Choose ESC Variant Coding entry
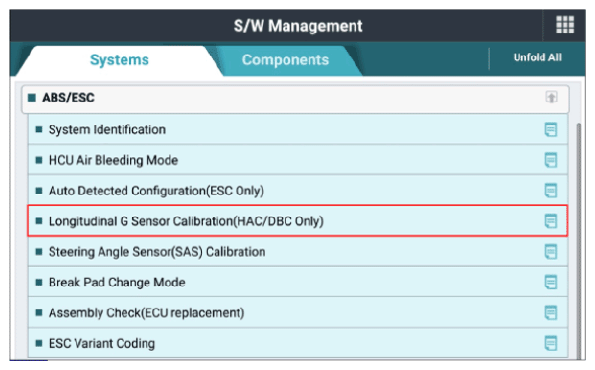595x370 pixels. [298, 343]
